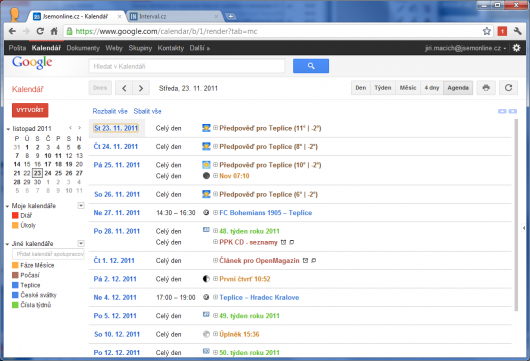Click the browser back arrow

point(13,31)
